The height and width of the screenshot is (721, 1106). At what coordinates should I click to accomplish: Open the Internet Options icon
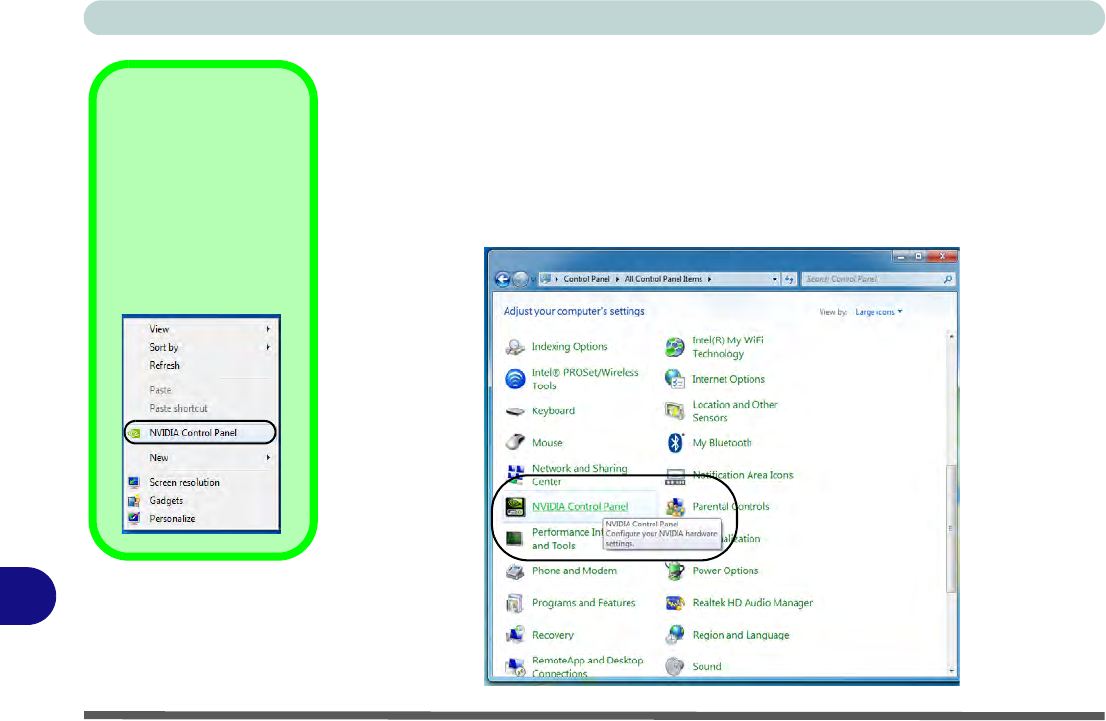pyautogui.click(x=675, y=379)
